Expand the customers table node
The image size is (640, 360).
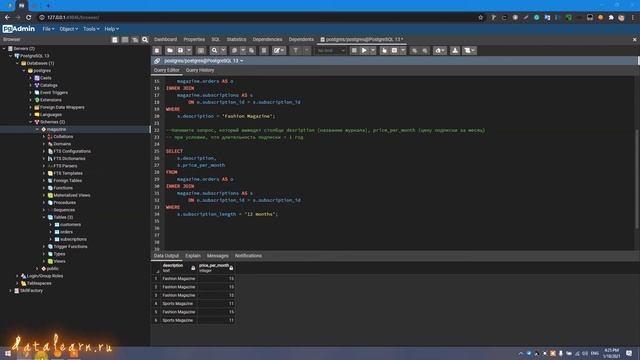[x=51, y=225]
